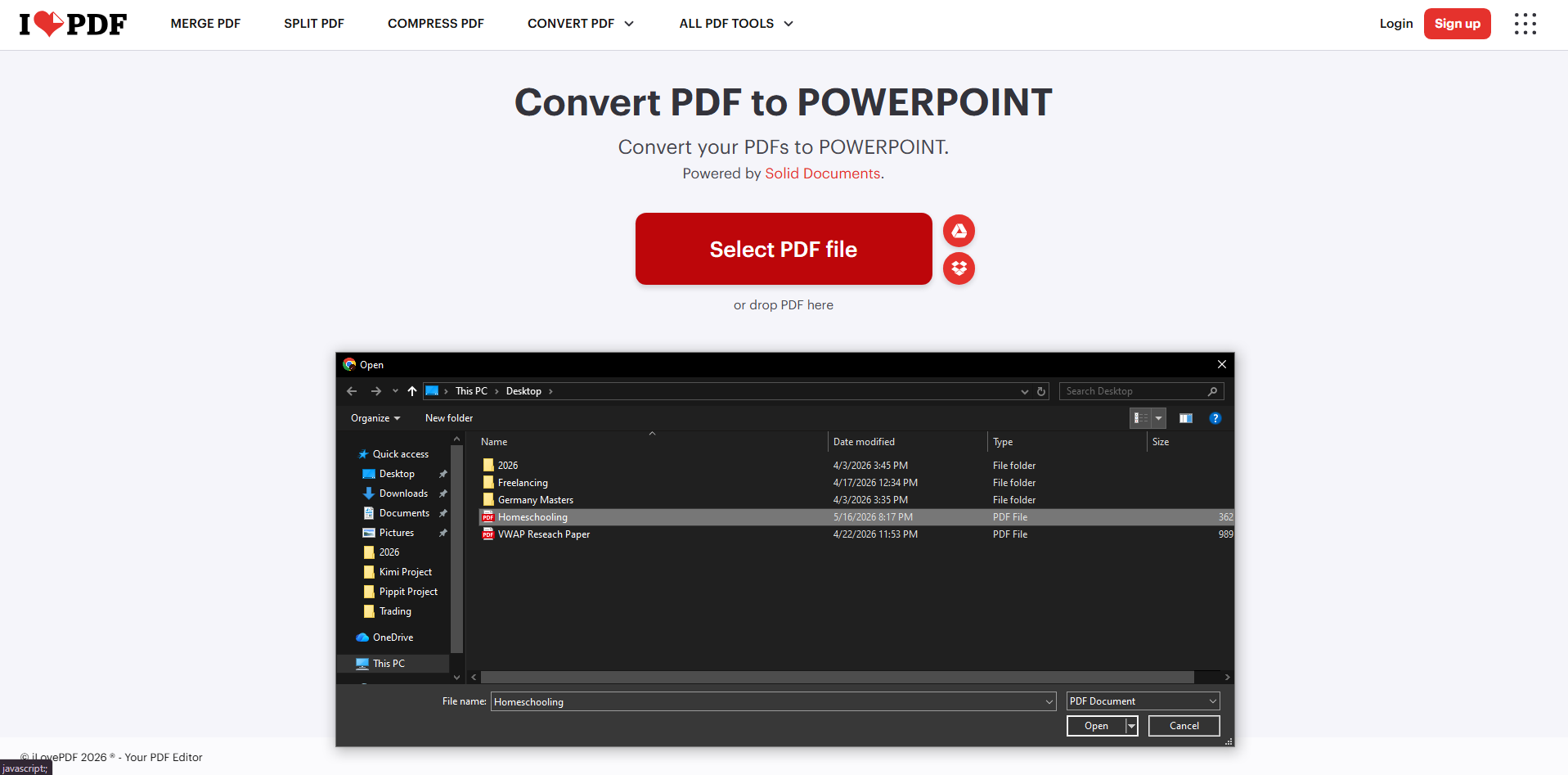Click This PC in address breadcrumb
Viewport: 1568px width, 775px height.
[471, 391]
